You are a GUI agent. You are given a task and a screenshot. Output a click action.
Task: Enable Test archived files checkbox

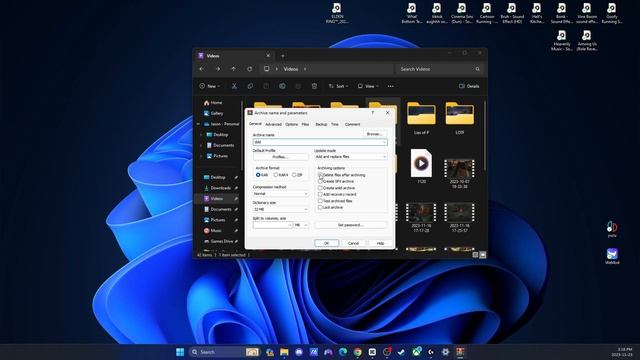point(320,201)
